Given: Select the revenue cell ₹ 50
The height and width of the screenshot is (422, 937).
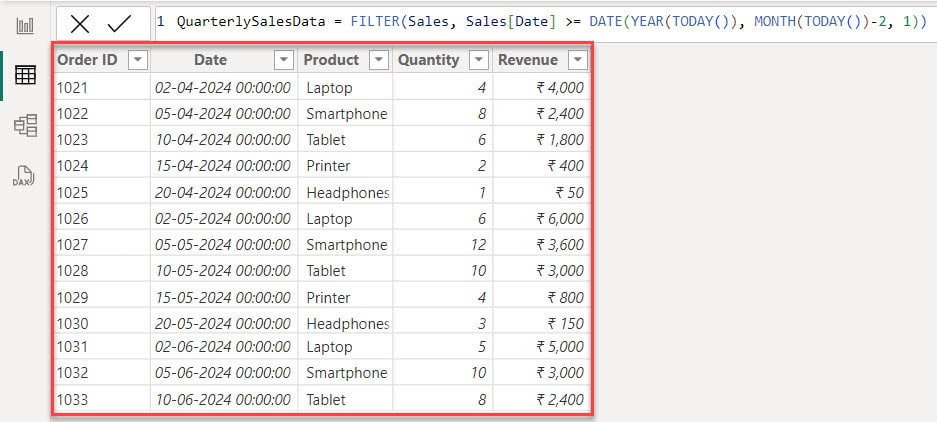Looking at the screenshot, I should coord(541,192).
